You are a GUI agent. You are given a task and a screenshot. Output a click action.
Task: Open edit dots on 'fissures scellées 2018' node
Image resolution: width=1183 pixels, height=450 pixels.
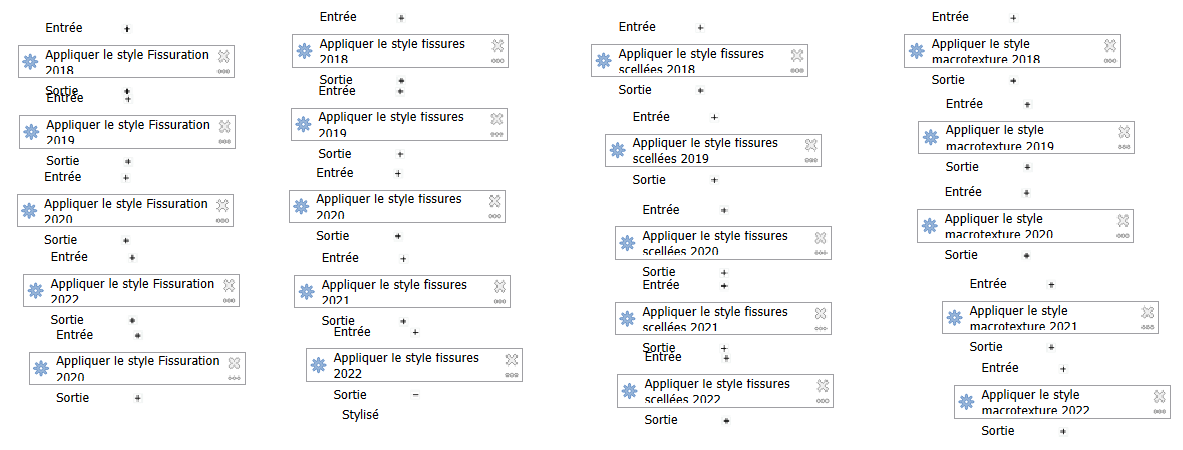[x=797, y=71]
